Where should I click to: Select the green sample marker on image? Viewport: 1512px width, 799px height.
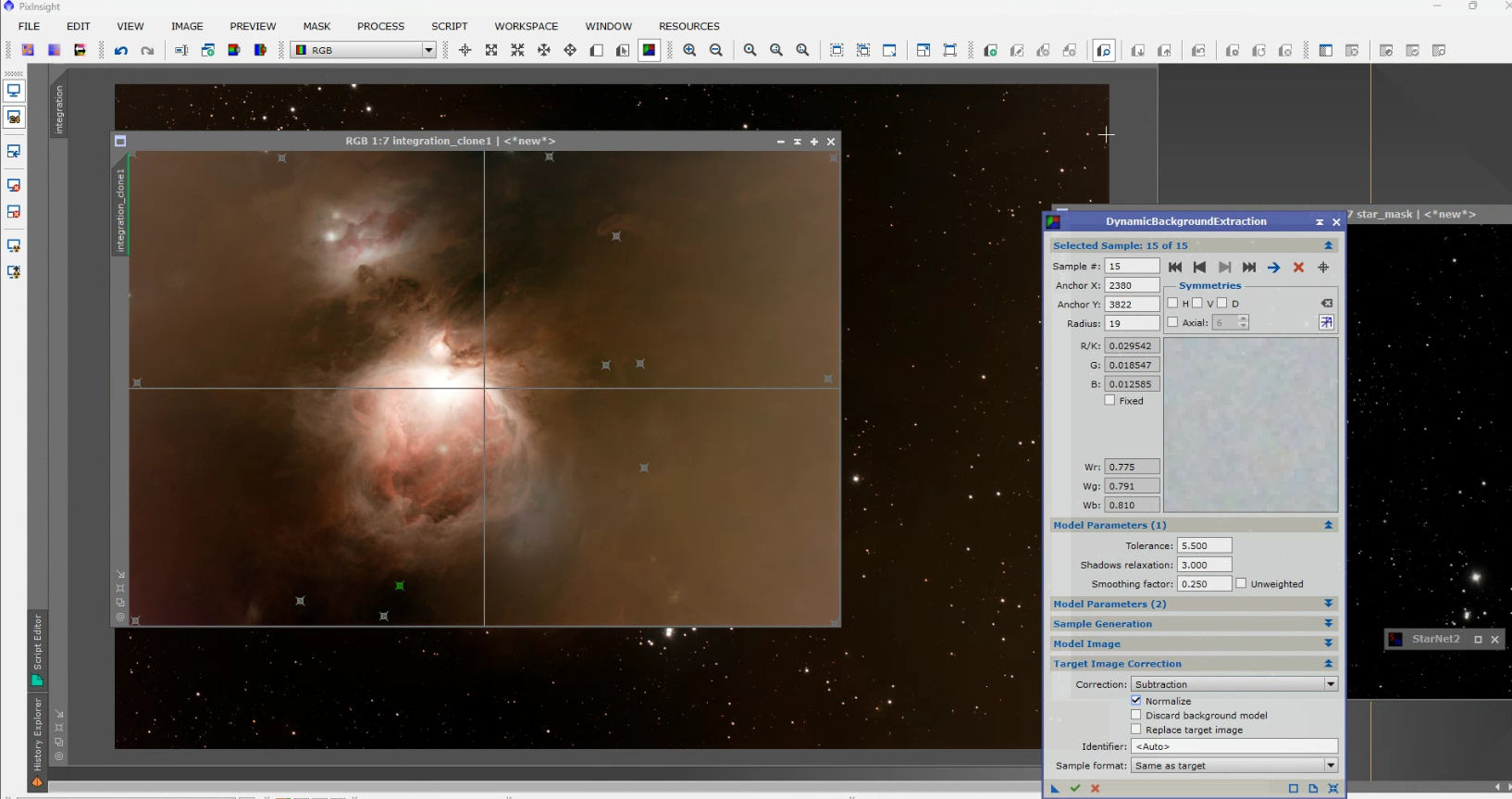400,585
